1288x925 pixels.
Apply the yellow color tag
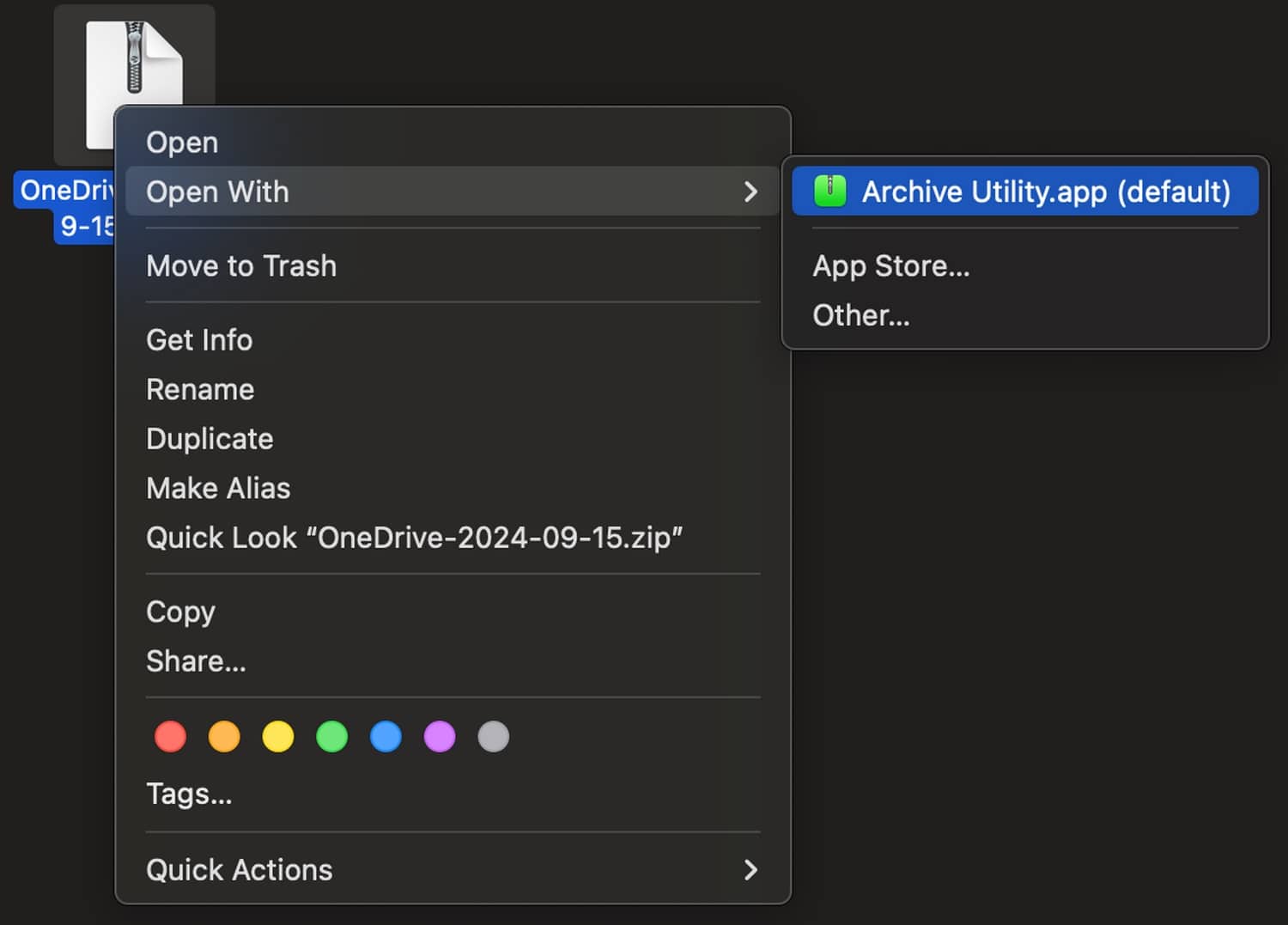point(278,737)
